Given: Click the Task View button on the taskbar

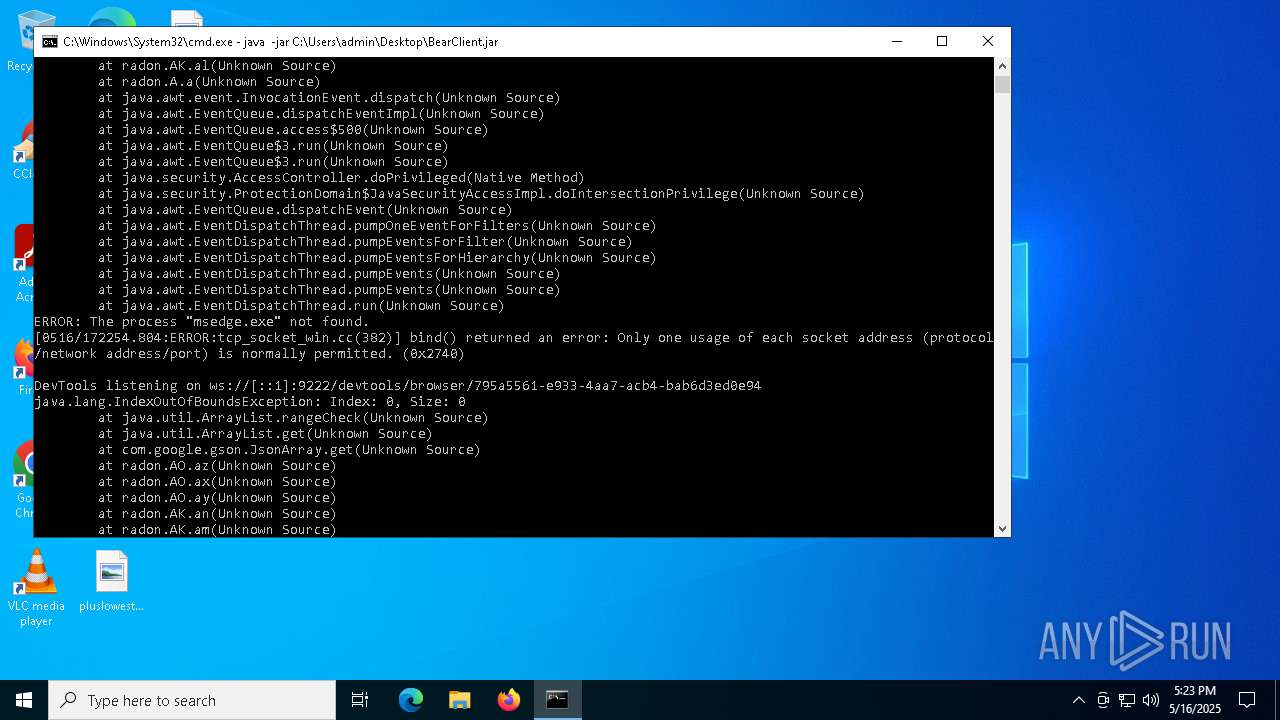Looking at the screenshot, I should point(360,700).
